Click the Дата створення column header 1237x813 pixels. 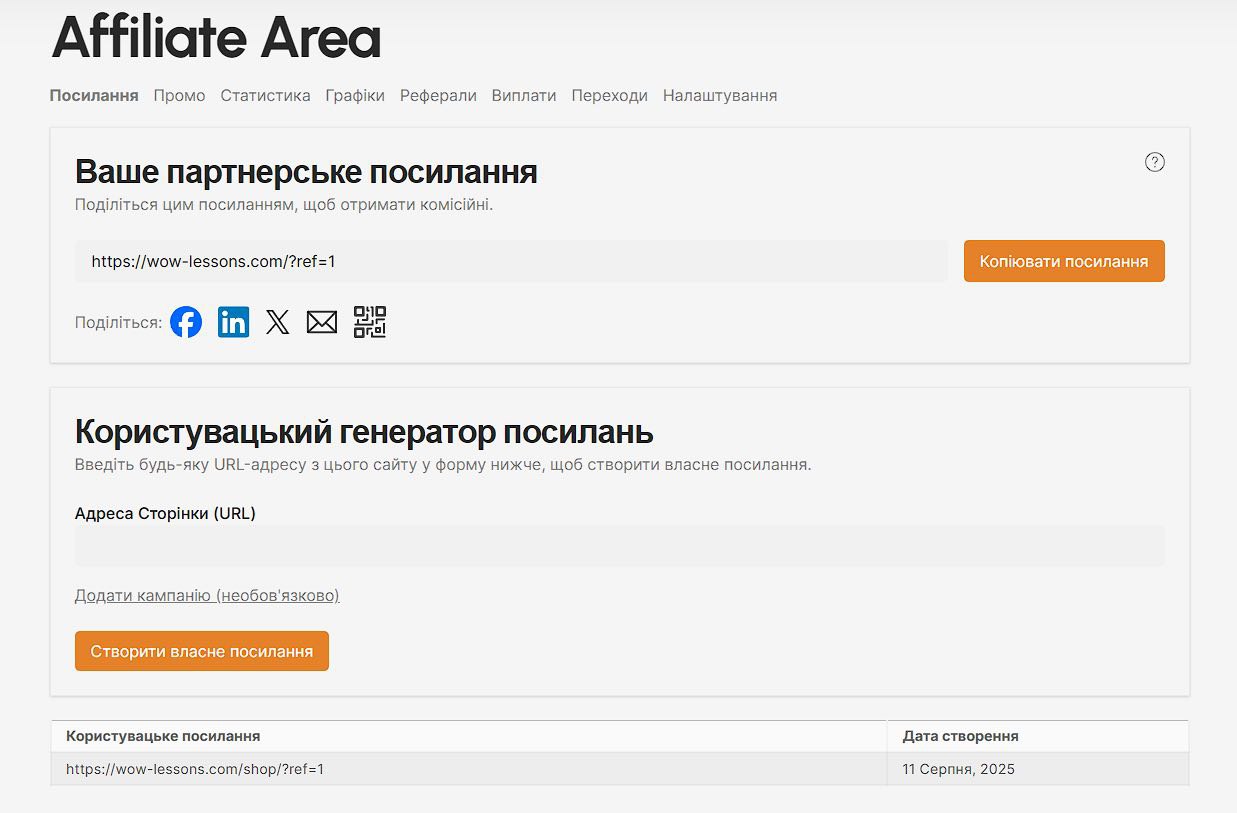tap(1038, 736)
